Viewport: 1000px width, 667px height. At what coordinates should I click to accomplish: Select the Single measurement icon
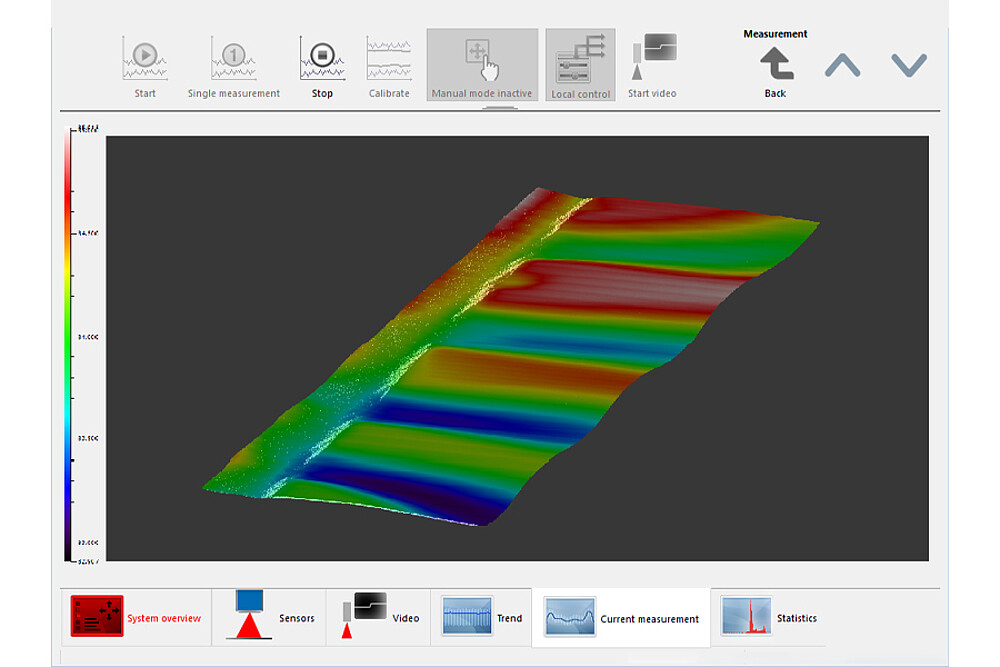[232, 55]
